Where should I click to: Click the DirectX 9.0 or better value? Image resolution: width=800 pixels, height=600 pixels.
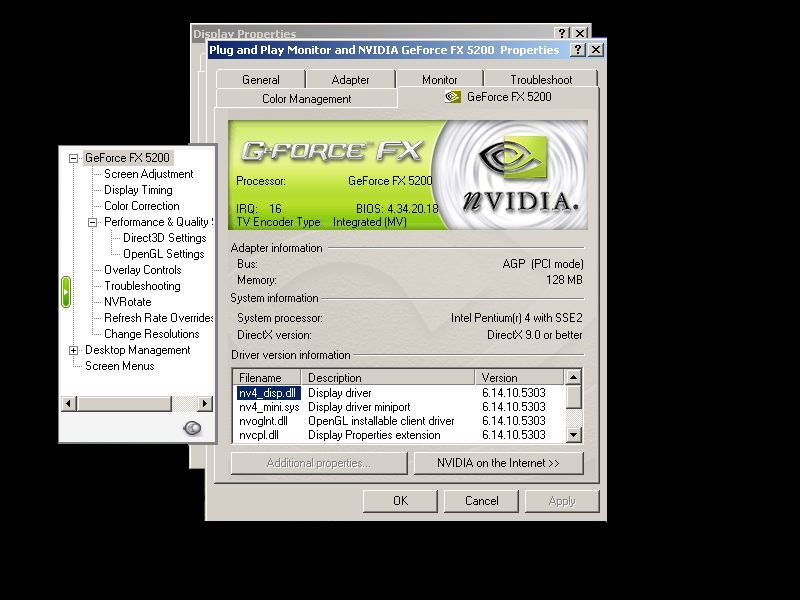tap(534, 335)
